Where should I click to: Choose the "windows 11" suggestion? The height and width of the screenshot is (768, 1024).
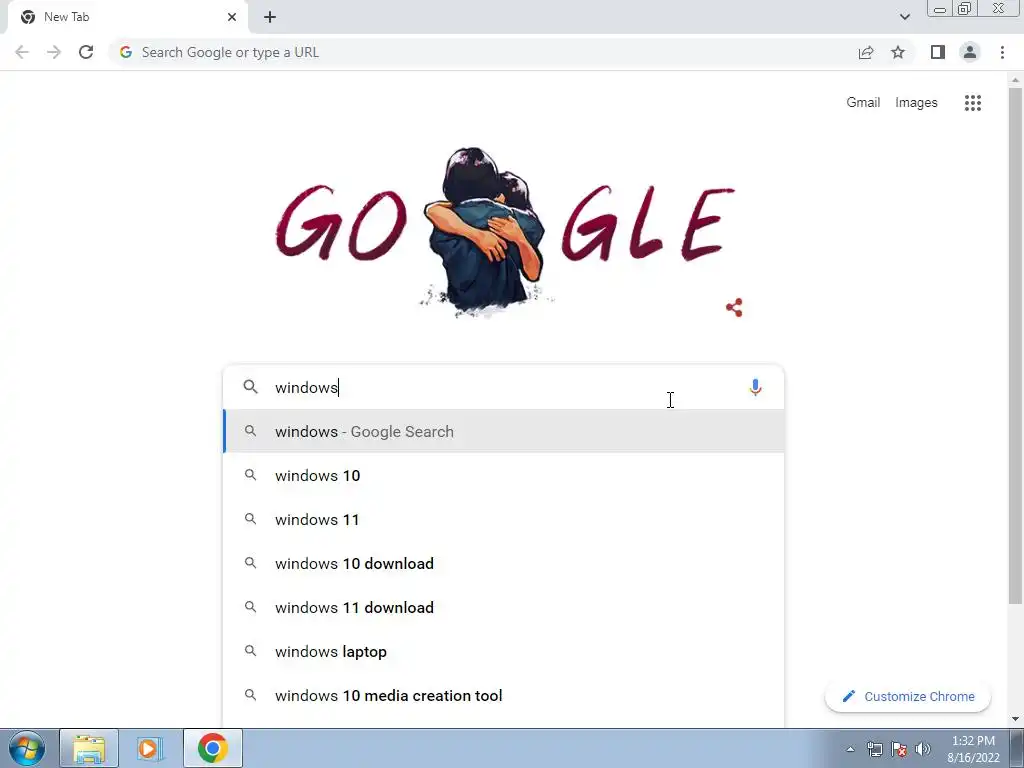point(504,520)
